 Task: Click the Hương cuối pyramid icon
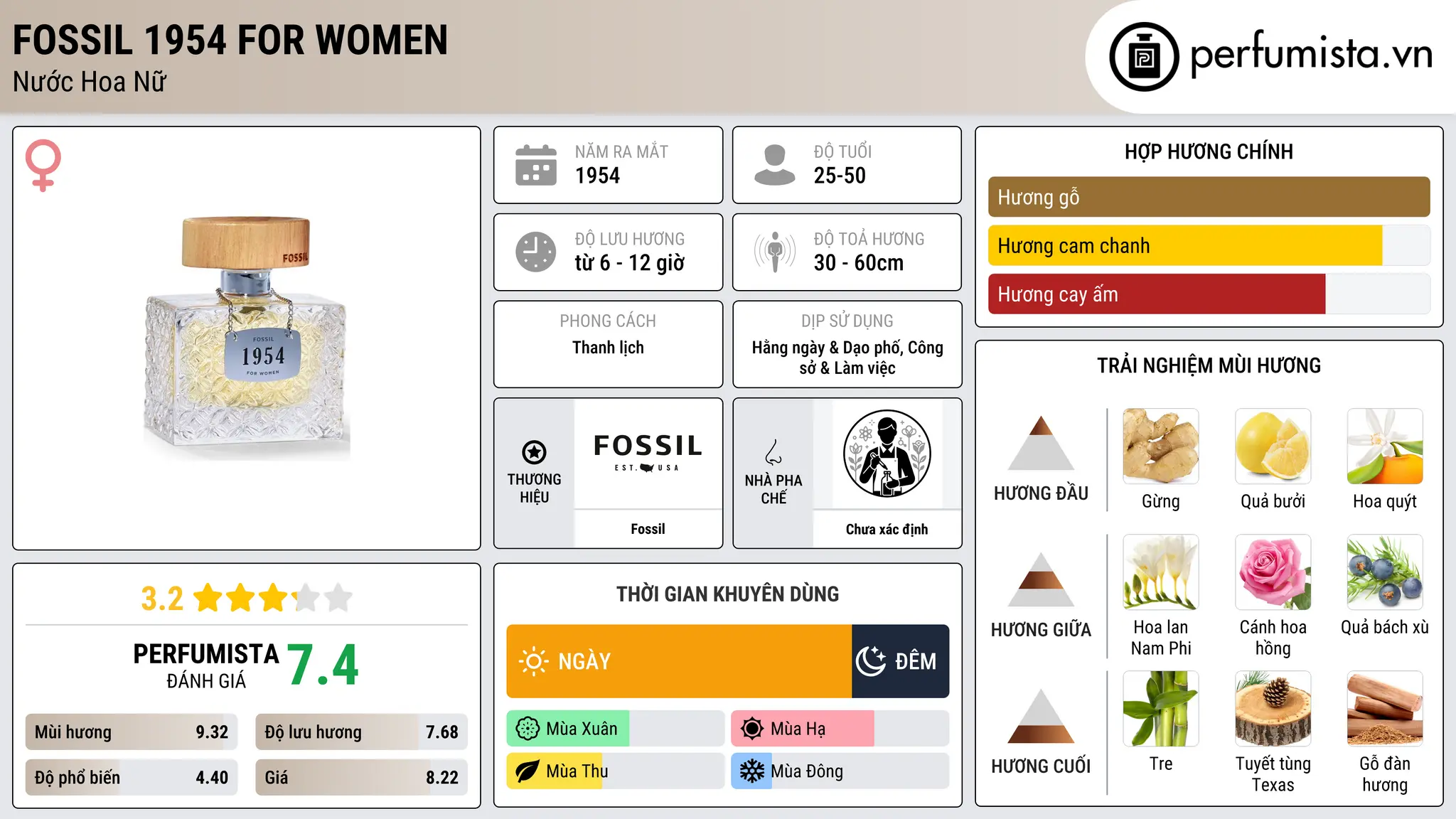pos(1041,716)
